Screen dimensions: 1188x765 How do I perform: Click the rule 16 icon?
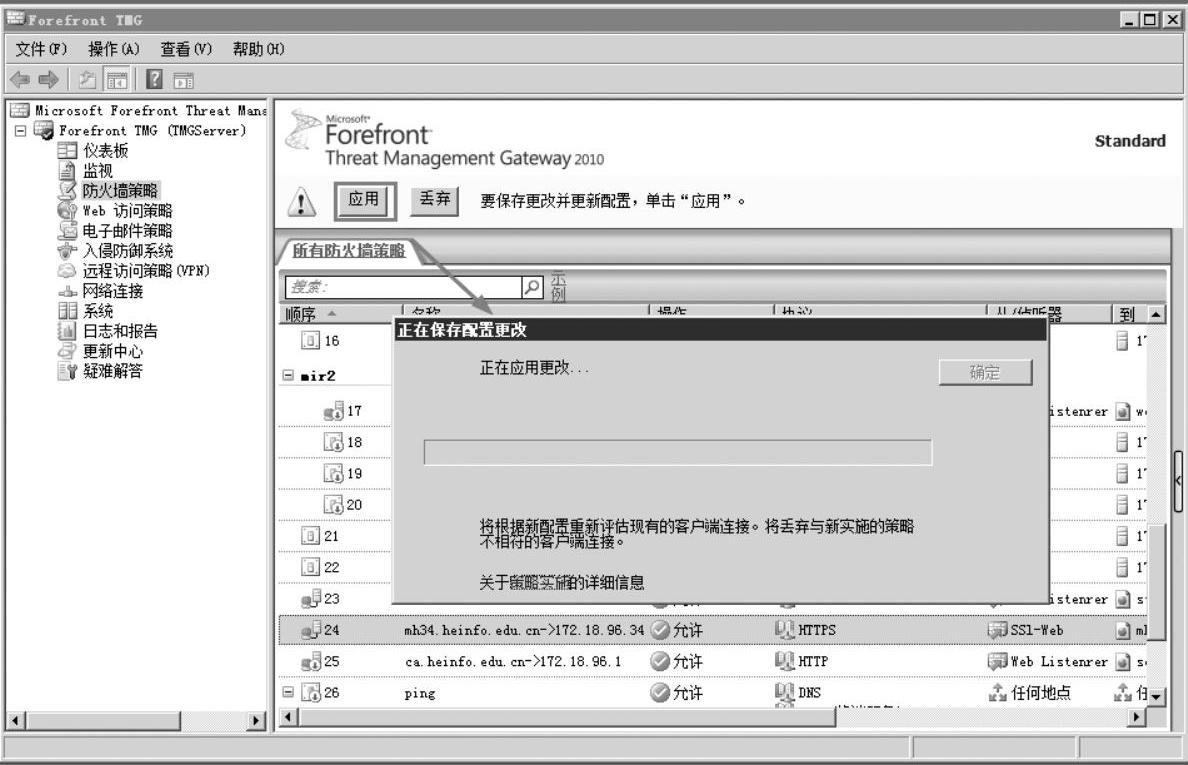click(310, 340)
